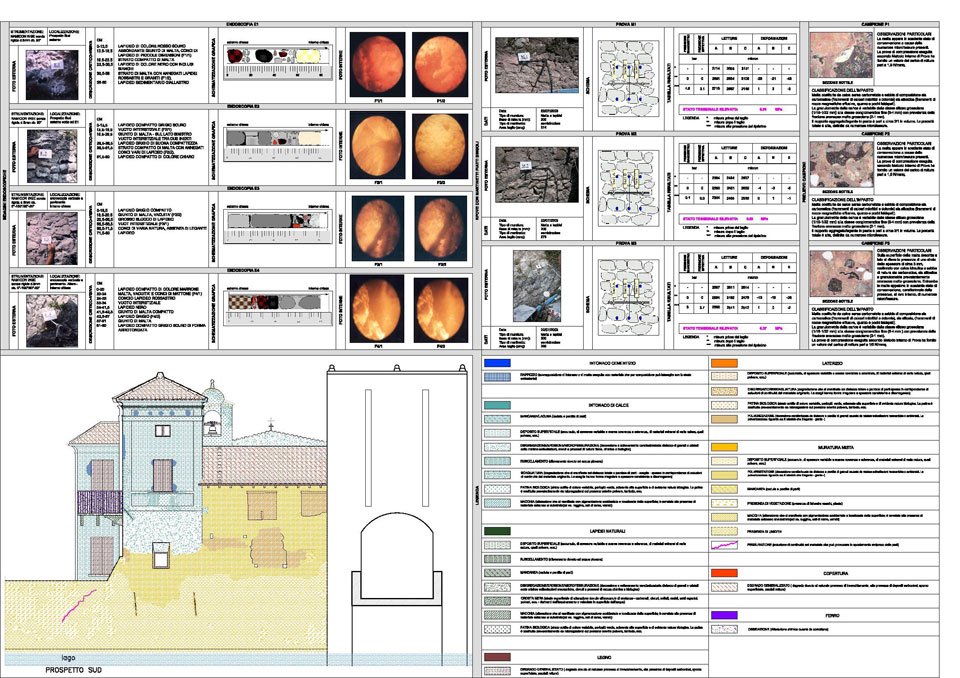Image resolution: width=960 pixels, height=678 pixels.
Task: Click the 'PROVA M1' section header
Action: [626, 24]
